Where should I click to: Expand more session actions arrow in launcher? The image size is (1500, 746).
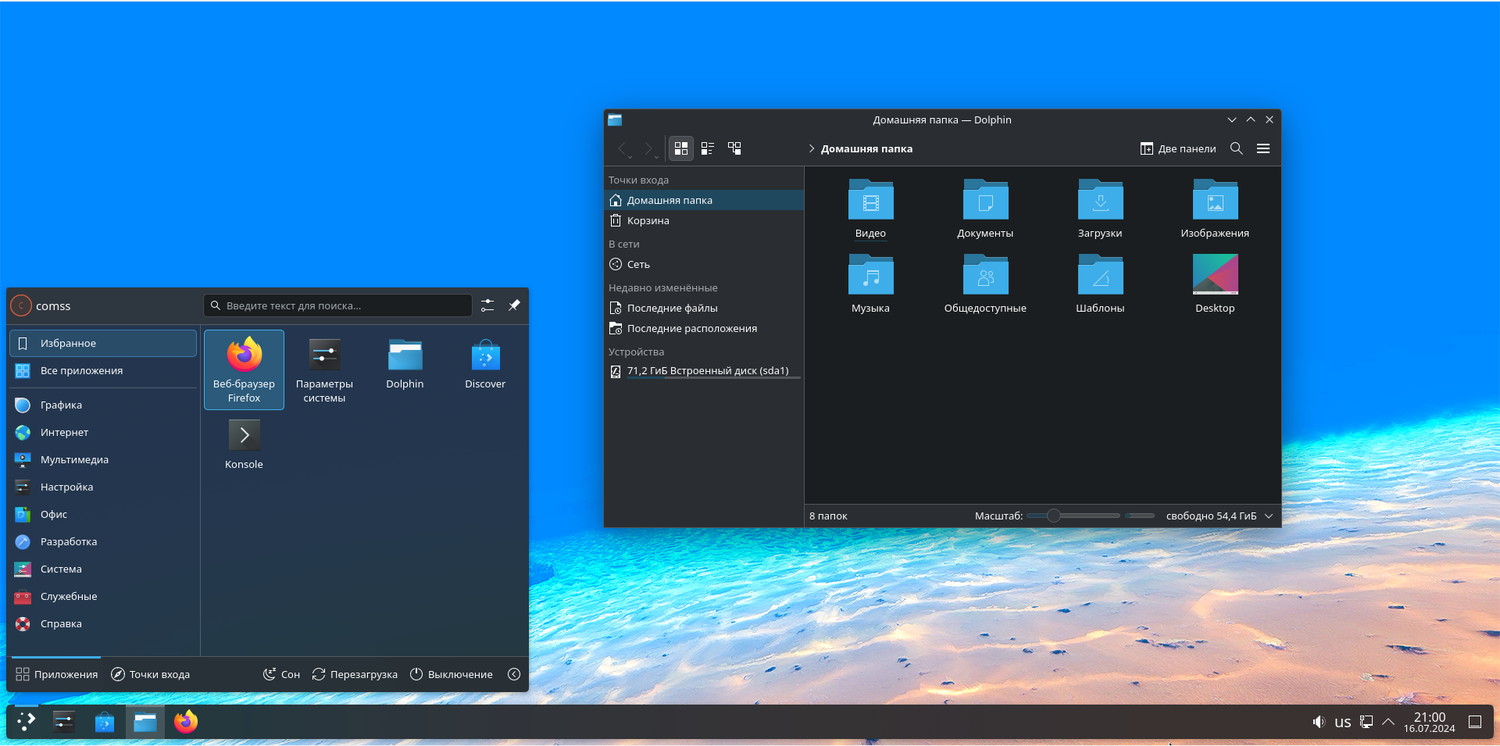(514, 674)
